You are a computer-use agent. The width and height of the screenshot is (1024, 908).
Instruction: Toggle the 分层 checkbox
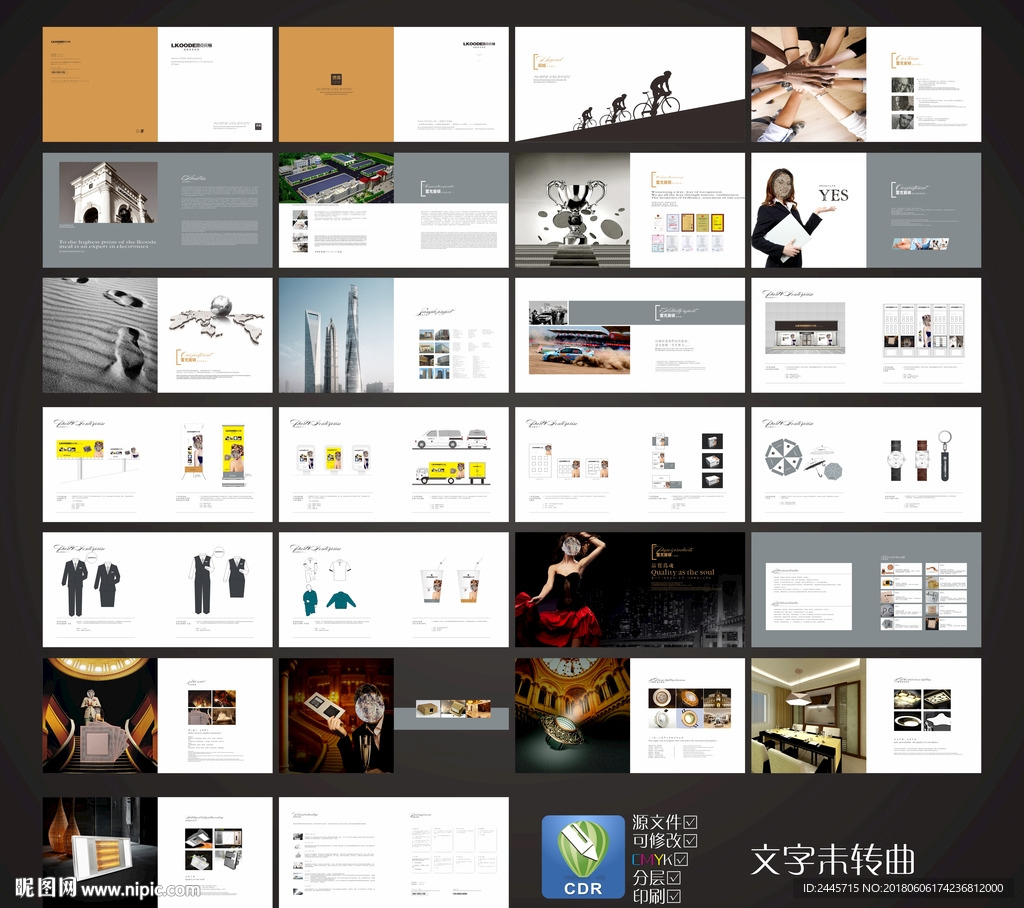tap(673, 878)
